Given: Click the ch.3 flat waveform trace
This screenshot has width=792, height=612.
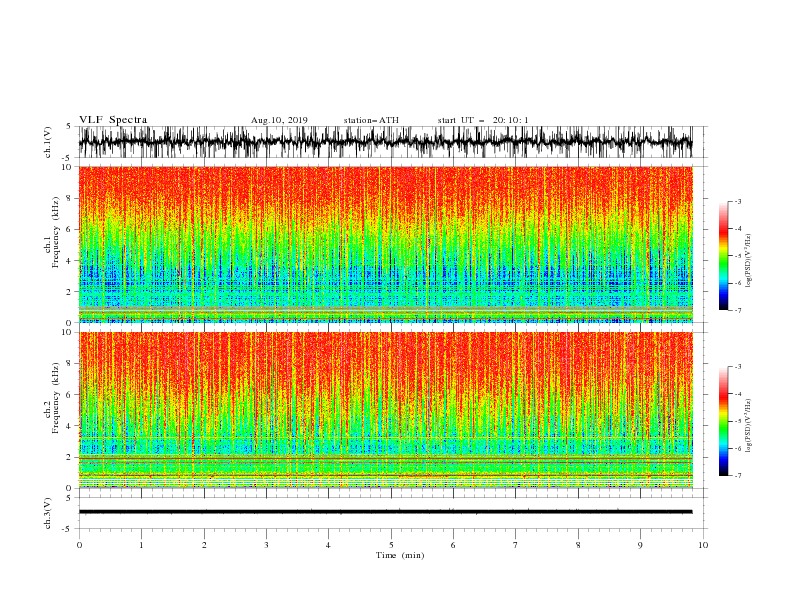Looking at the screenshot, I should tap(385, 512).
